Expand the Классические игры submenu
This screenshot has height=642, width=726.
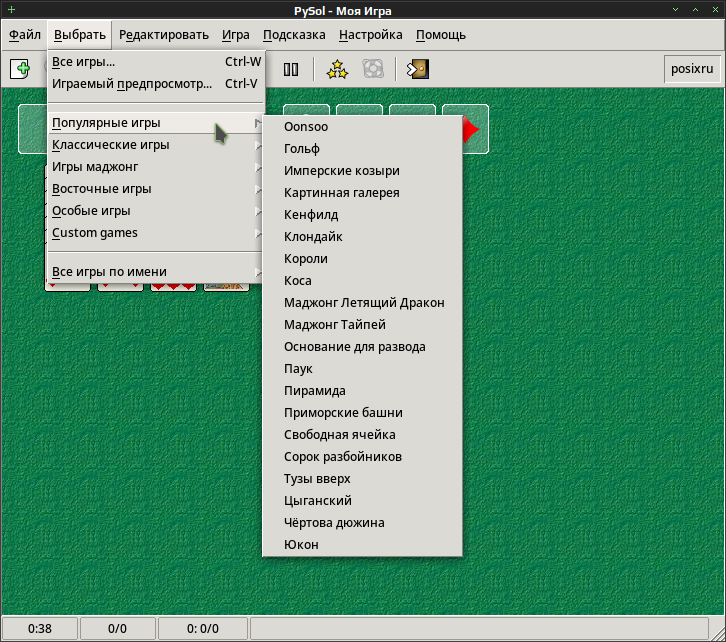click(x=156, y=145)
